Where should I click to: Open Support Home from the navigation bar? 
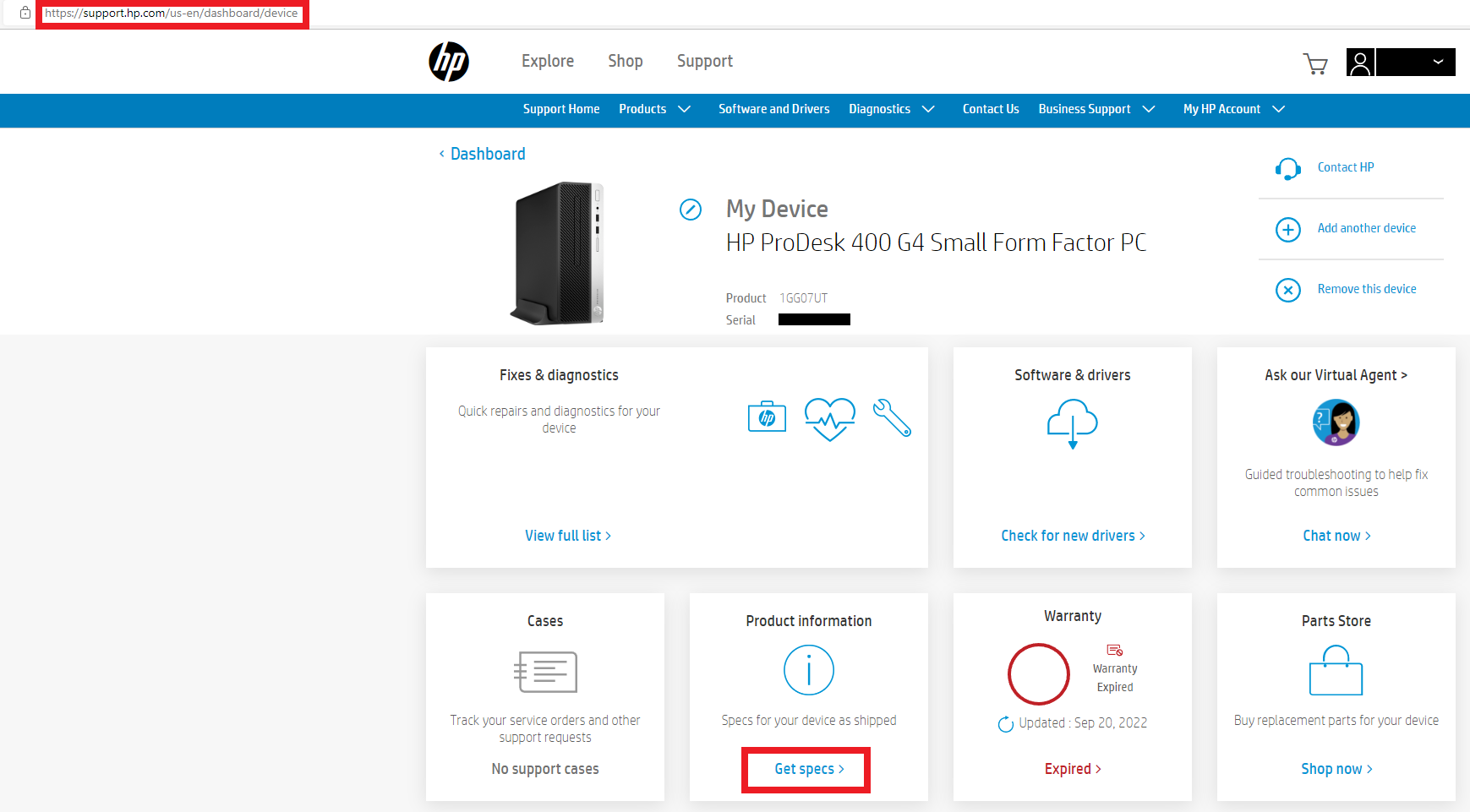560,109
